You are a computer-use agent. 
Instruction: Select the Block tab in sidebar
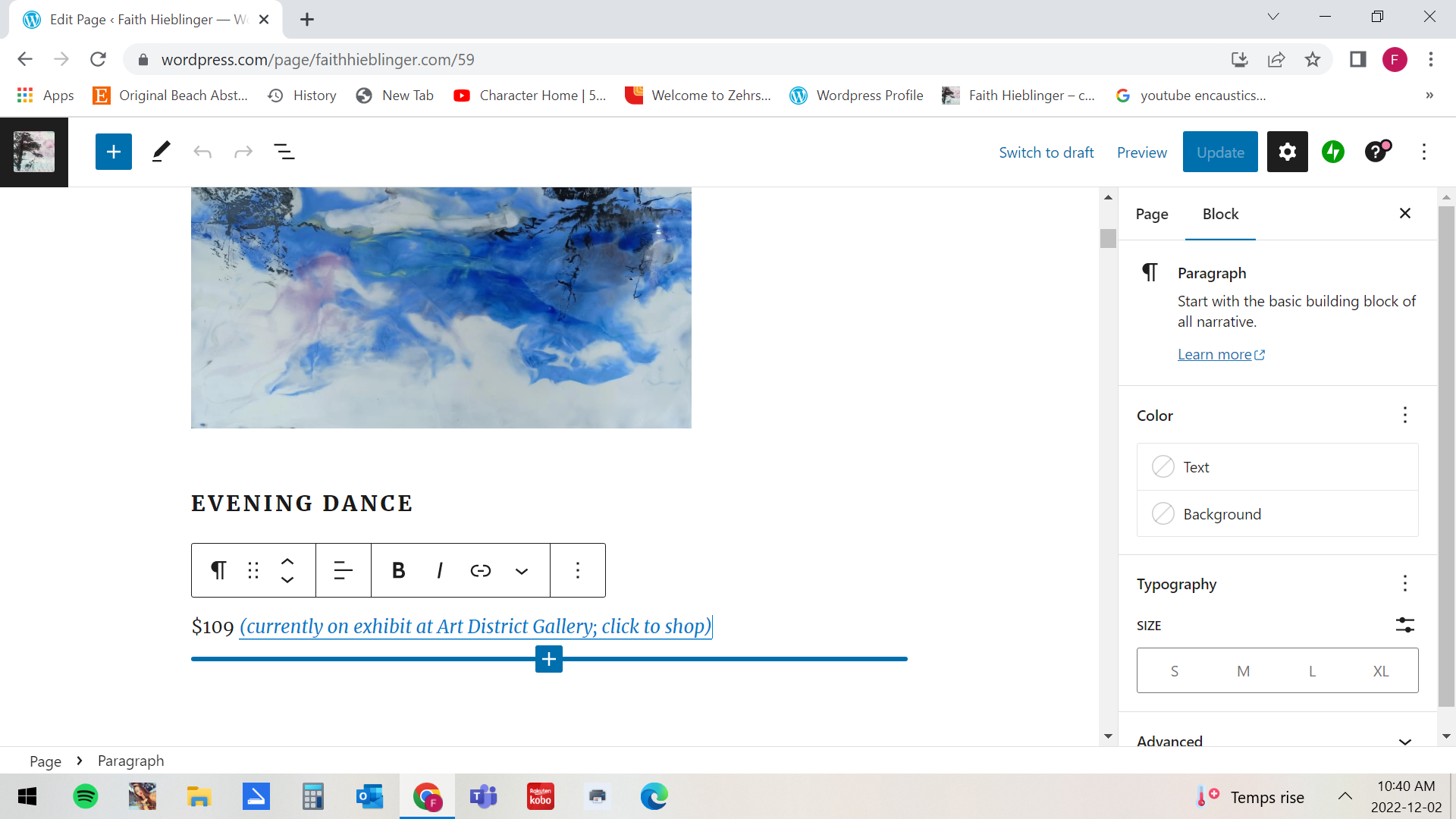pyautogui.click(x=1220, y=214)
